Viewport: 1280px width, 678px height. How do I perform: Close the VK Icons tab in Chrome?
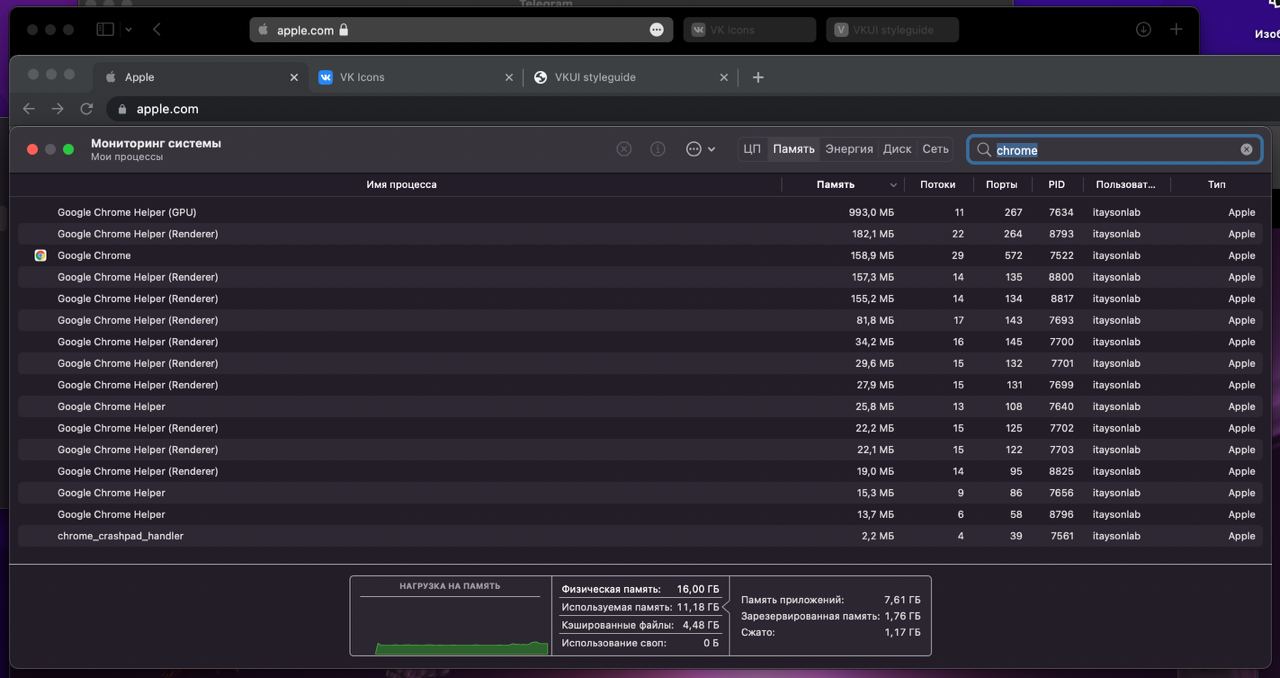click(509, 77)
